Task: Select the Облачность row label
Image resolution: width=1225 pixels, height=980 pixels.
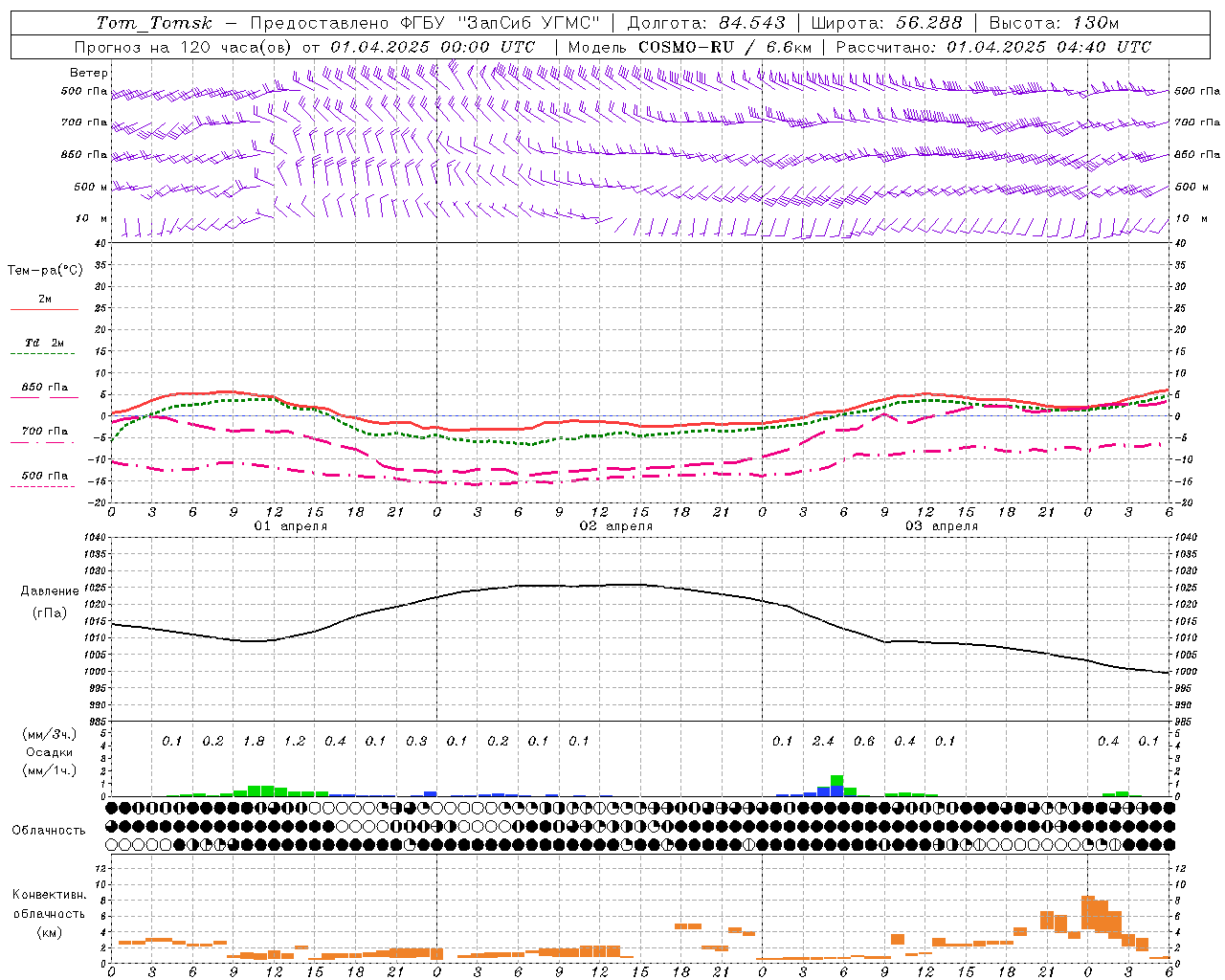Action: click(x=49, y=831)
